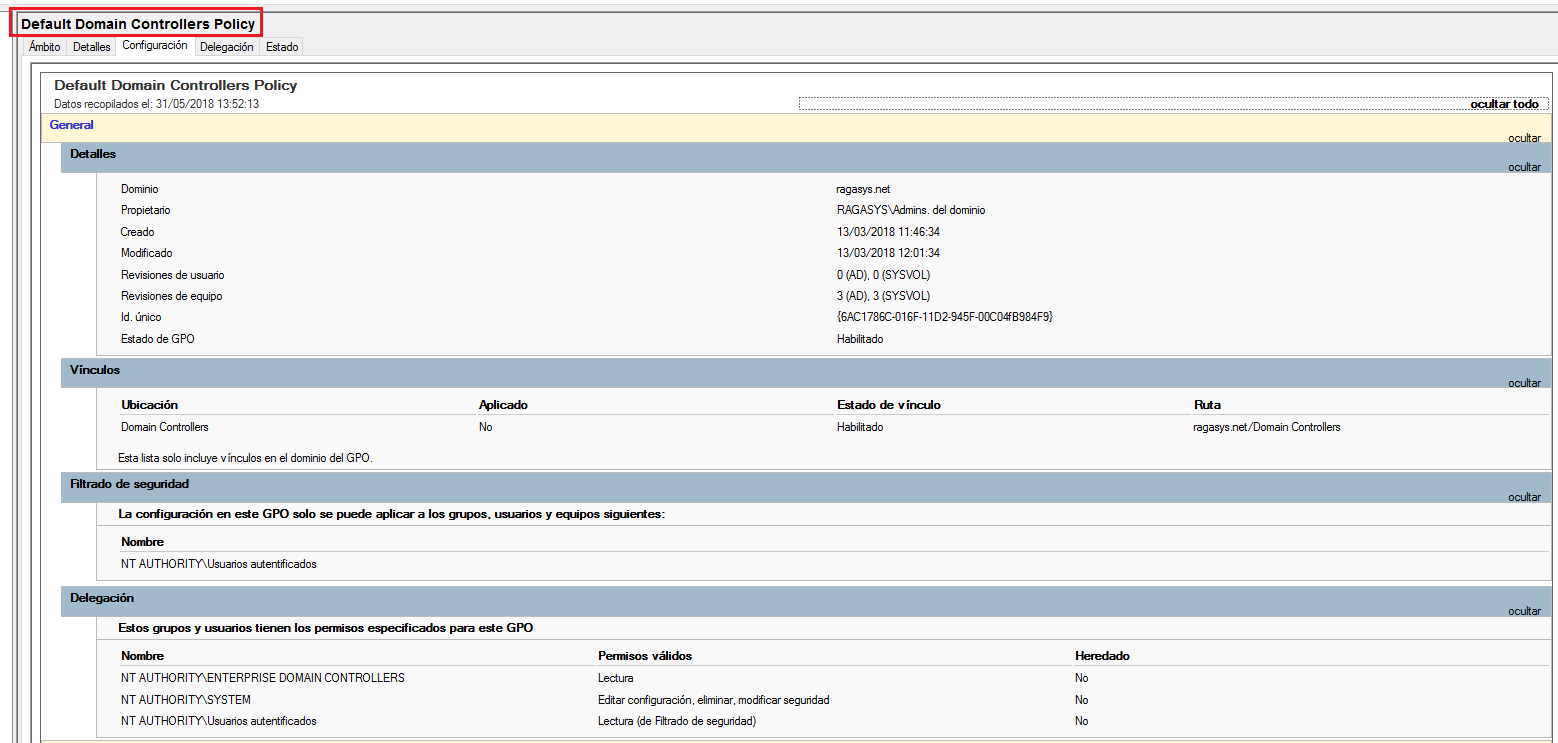Viewport: 1558px width, 743px height.
Task: Hide the General section using its ocultar link
Action: coord(1524,138)
